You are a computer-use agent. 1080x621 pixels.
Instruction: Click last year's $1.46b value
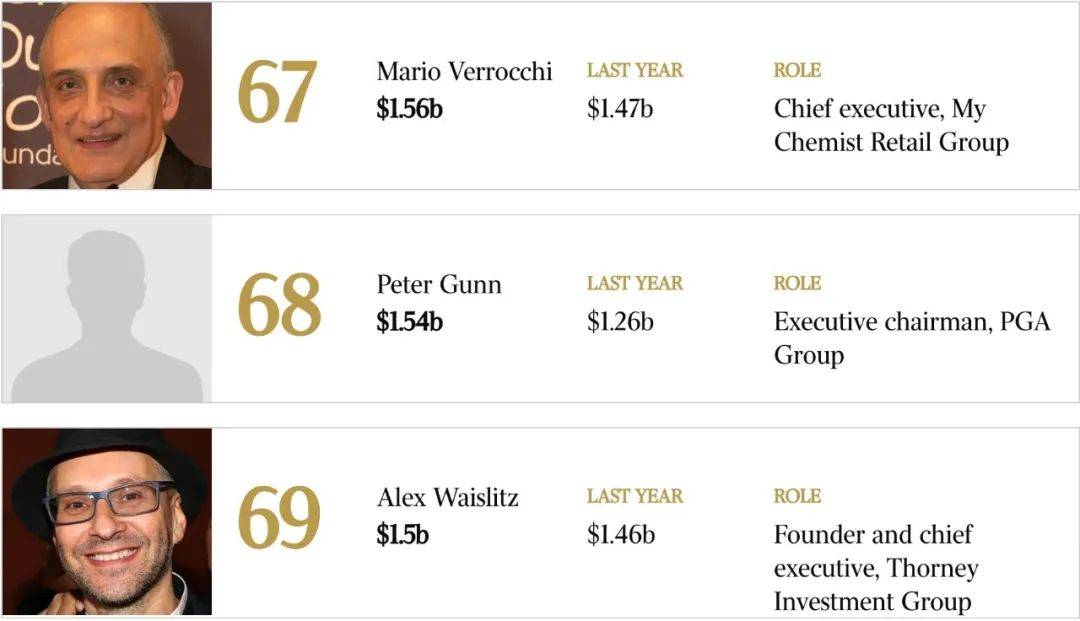pyautogui.click(x=621, y=534)
